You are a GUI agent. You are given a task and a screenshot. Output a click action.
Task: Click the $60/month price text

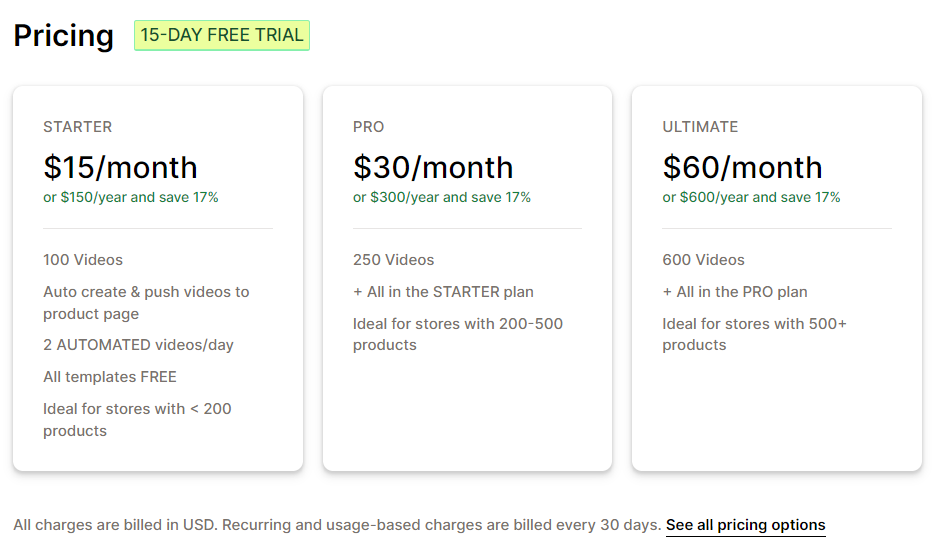pos(742,167)
